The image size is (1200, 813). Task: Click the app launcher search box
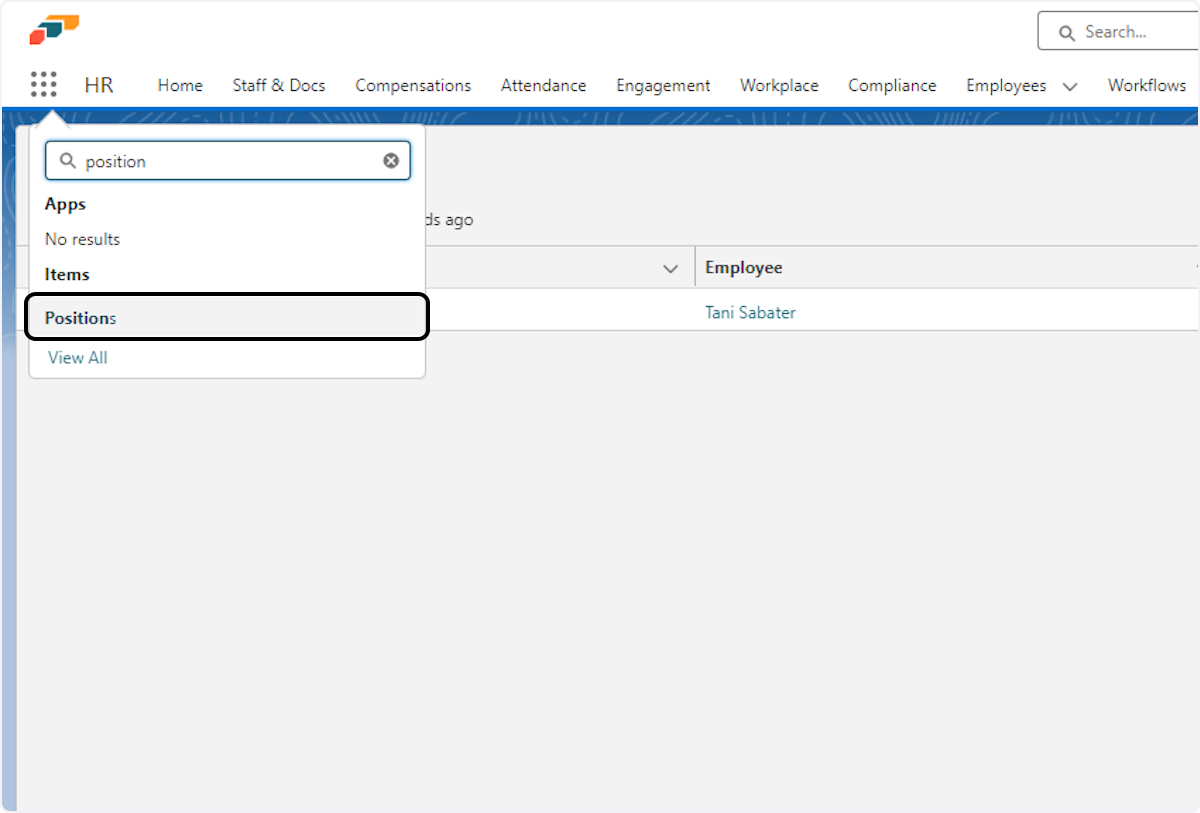click(228, 161)
